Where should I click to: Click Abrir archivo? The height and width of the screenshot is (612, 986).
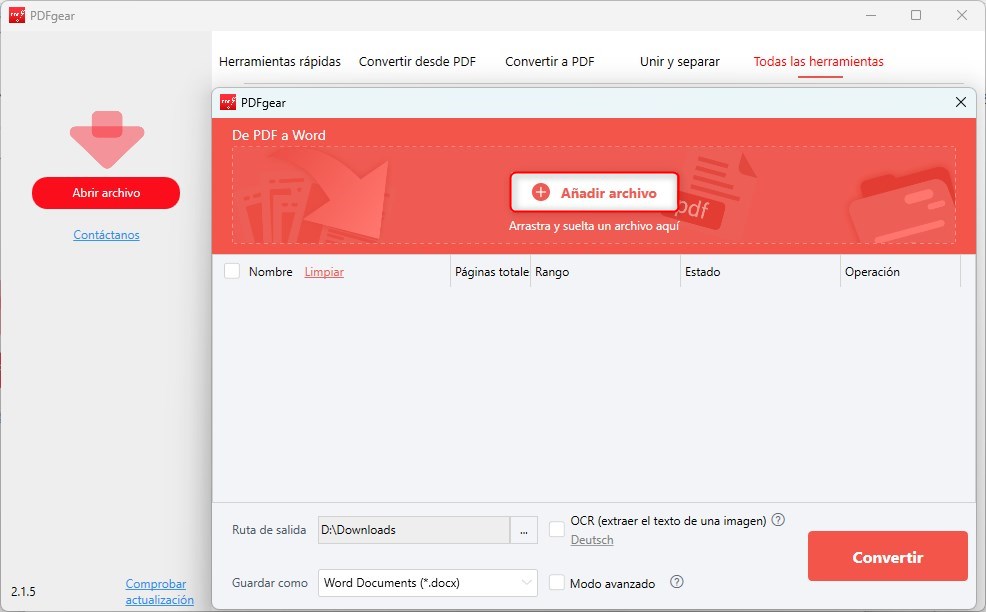tap(105, 192)
